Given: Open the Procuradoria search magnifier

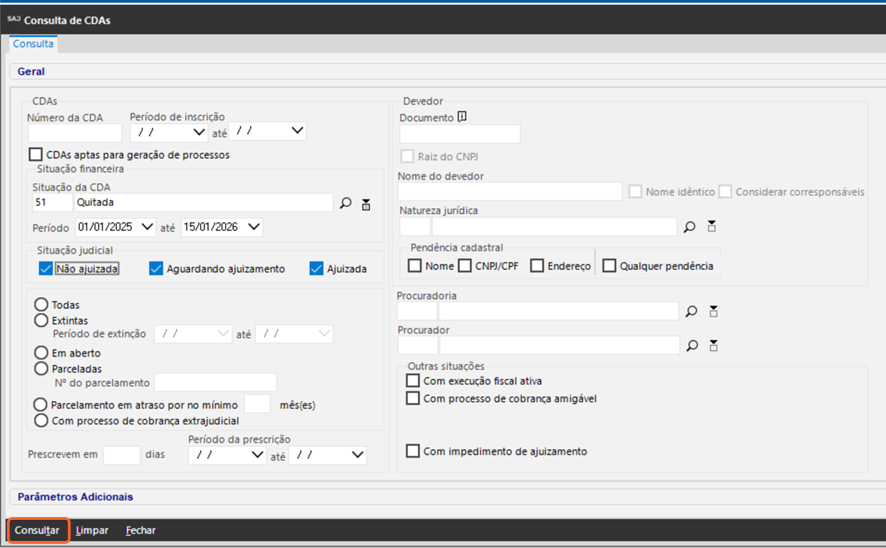Looking at the screenshot, I should pyautogui.click(x=691, y=312).
